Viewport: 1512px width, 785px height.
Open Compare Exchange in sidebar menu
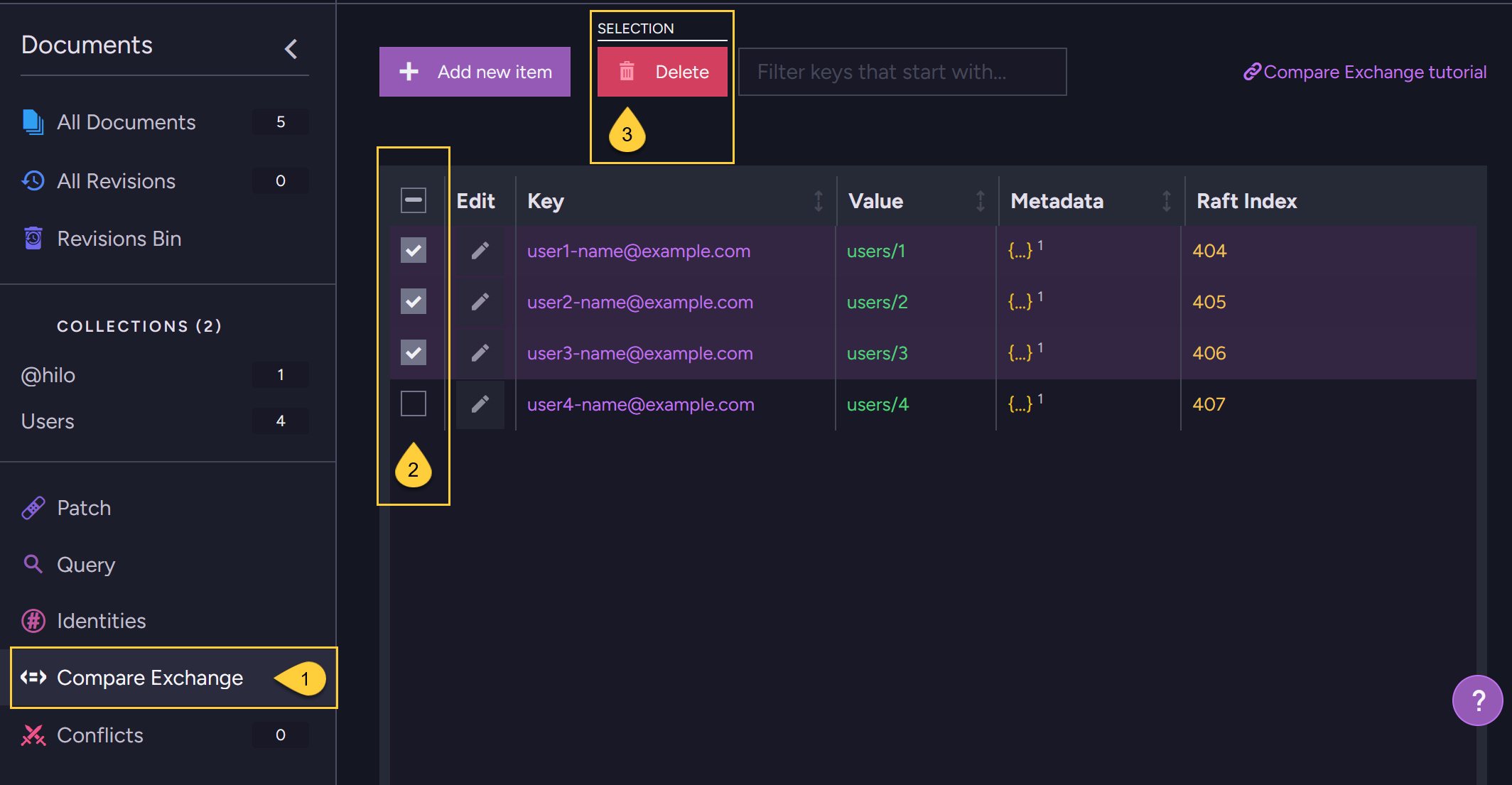pos(150,678)
